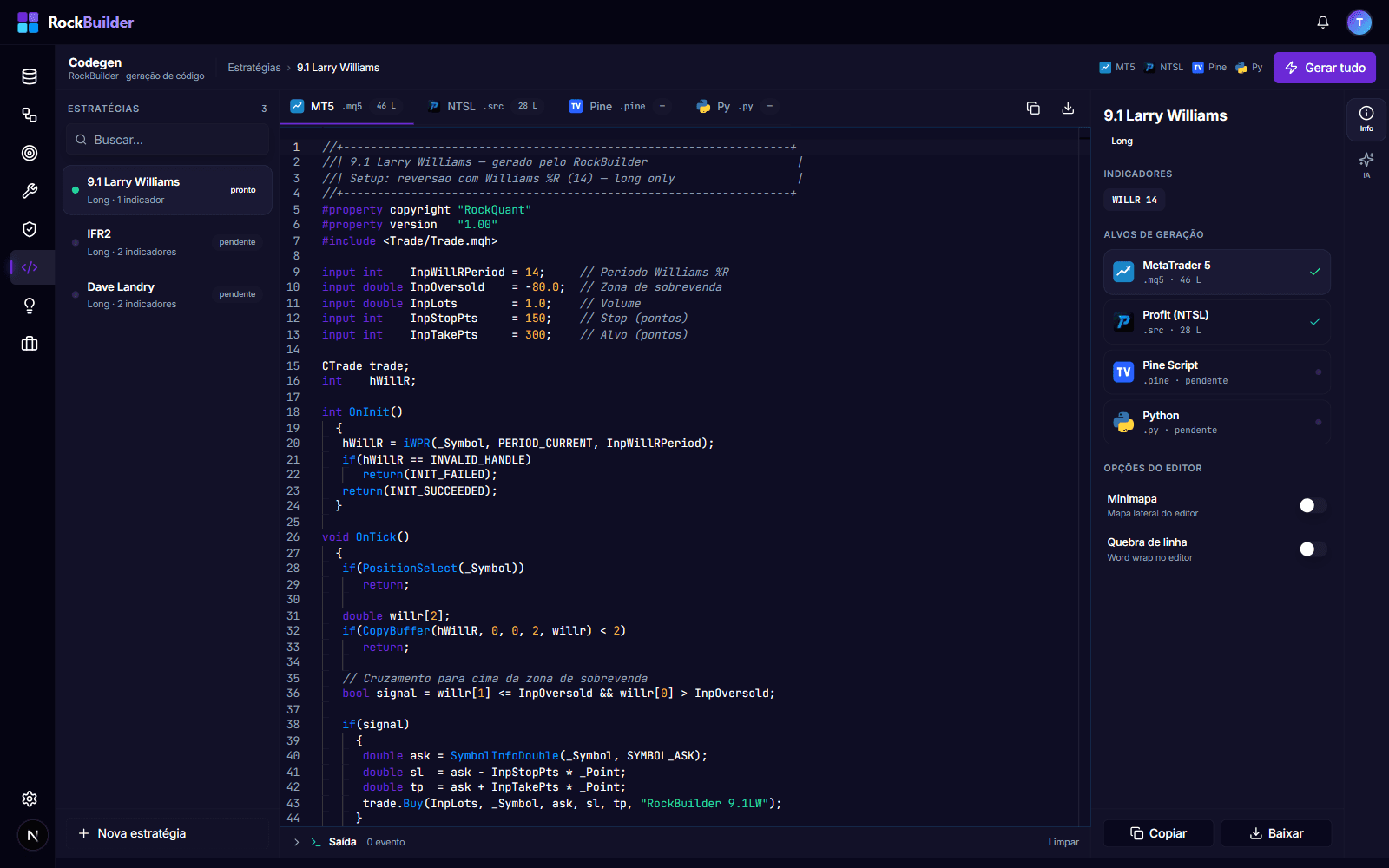1389x868 pixels.
Task: Select the Codegen code icon in sidebar
Action: coord(30,267)
